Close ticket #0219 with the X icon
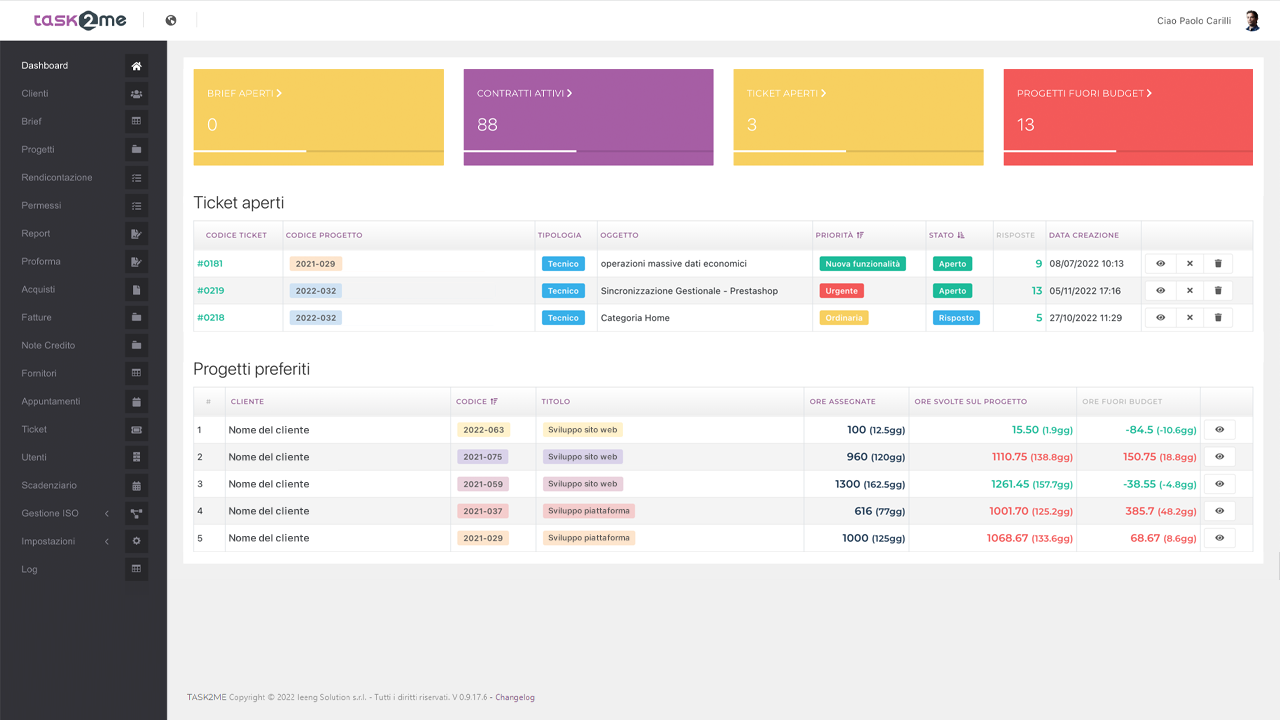Image resolution: width=1280 pixels, height=720 pixels. 1190,291
